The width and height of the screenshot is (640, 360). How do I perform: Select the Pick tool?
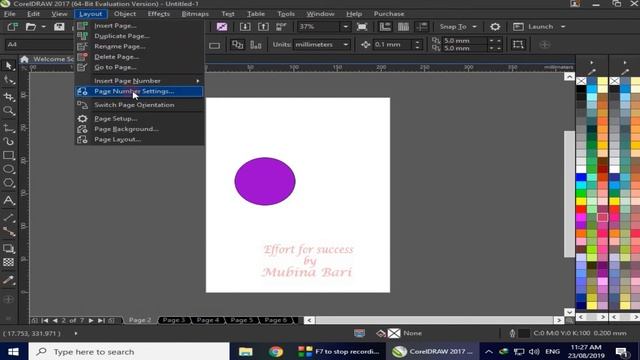click(x=9, y=65)
